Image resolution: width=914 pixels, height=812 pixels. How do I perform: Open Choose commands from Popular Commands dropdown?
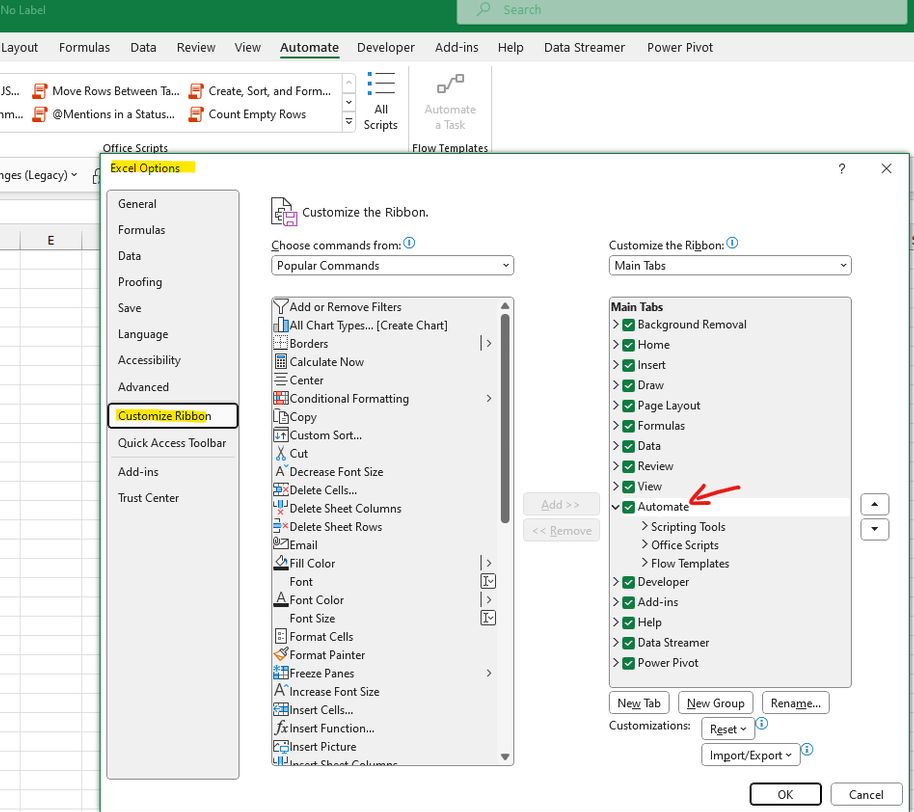point(392,266)
